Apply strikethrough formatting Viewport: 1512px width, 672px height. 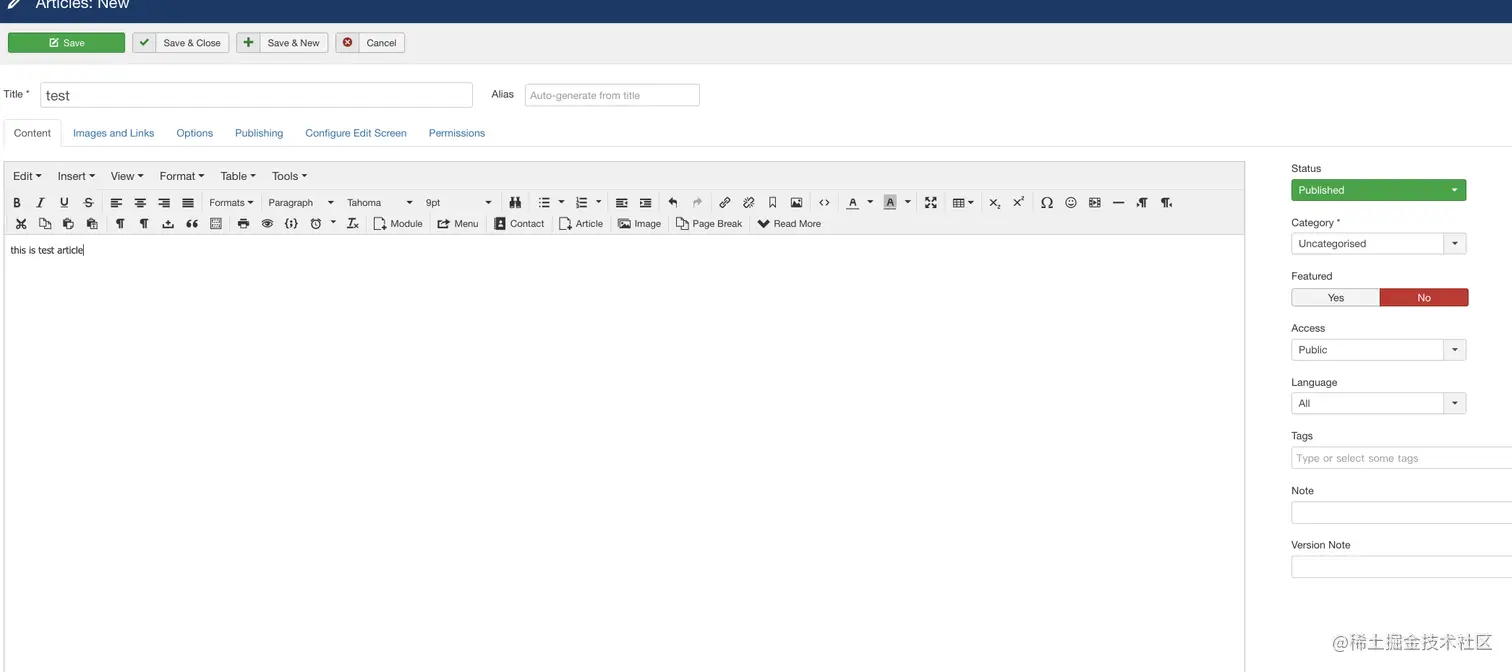(x=89, y=203)
